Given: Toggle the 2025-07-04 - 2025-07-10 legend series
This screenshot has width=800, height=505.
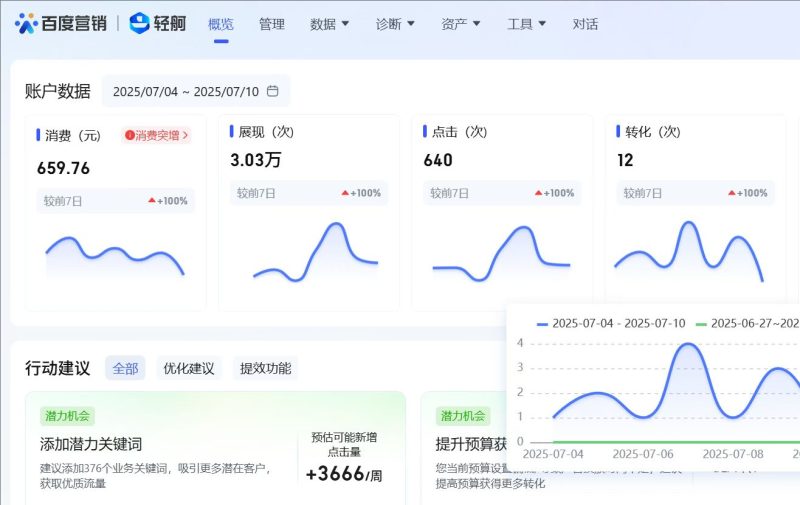Looking at the screenshot, I should click(x=611, y=323).
